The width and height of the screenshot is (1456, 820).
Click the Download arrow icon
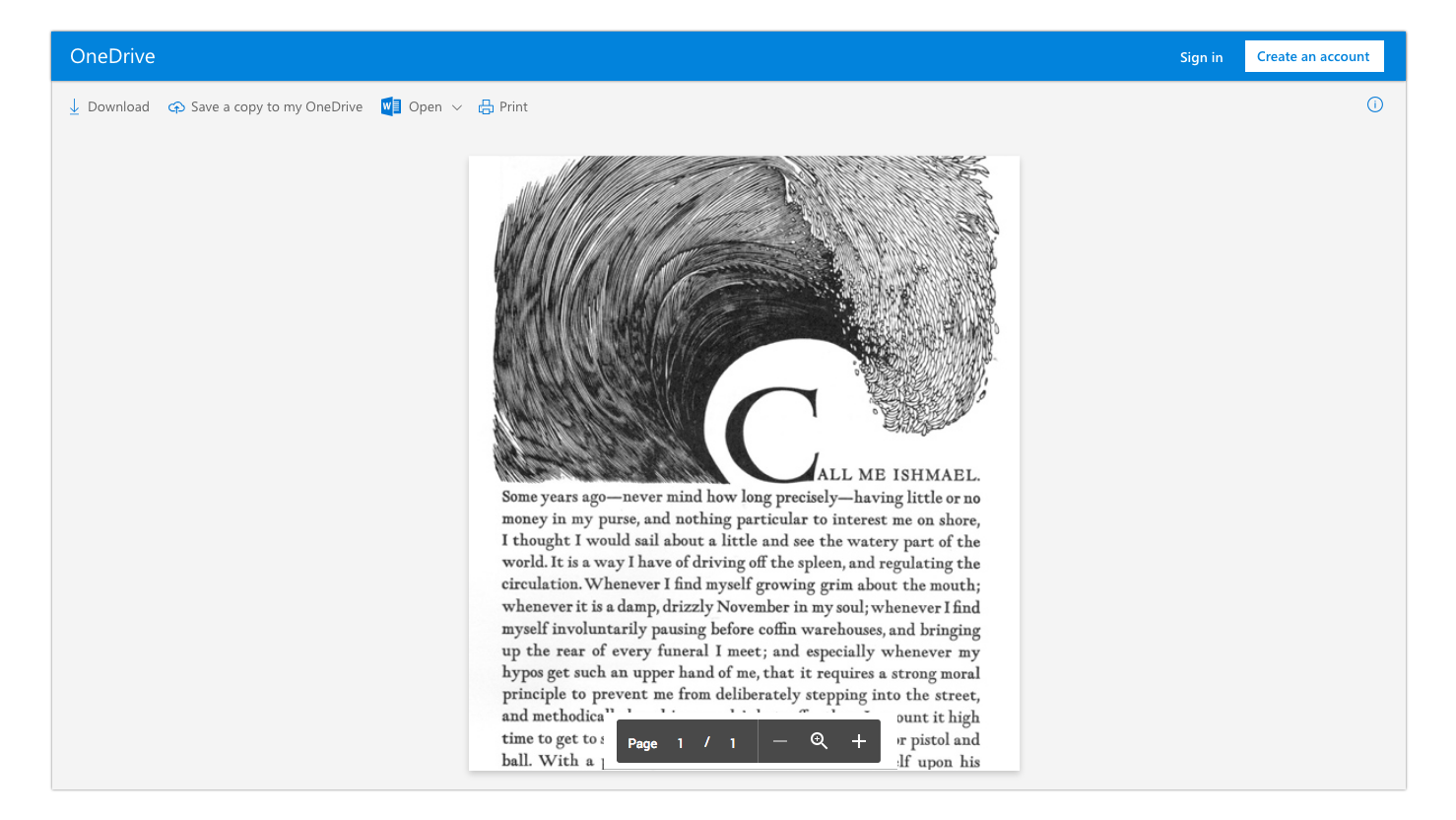pyautogui.click(x=74, y=106)
